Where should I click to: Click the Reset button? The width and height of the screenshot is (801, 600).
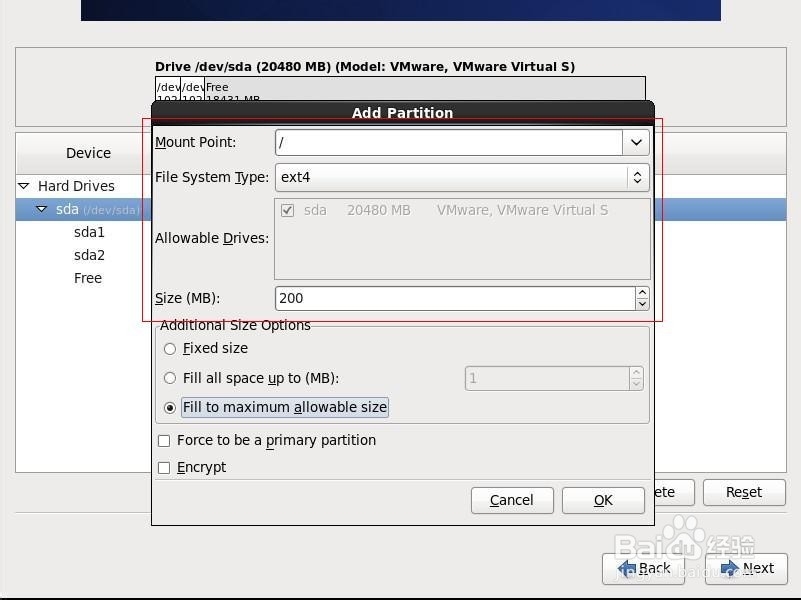tap(743, 492)
